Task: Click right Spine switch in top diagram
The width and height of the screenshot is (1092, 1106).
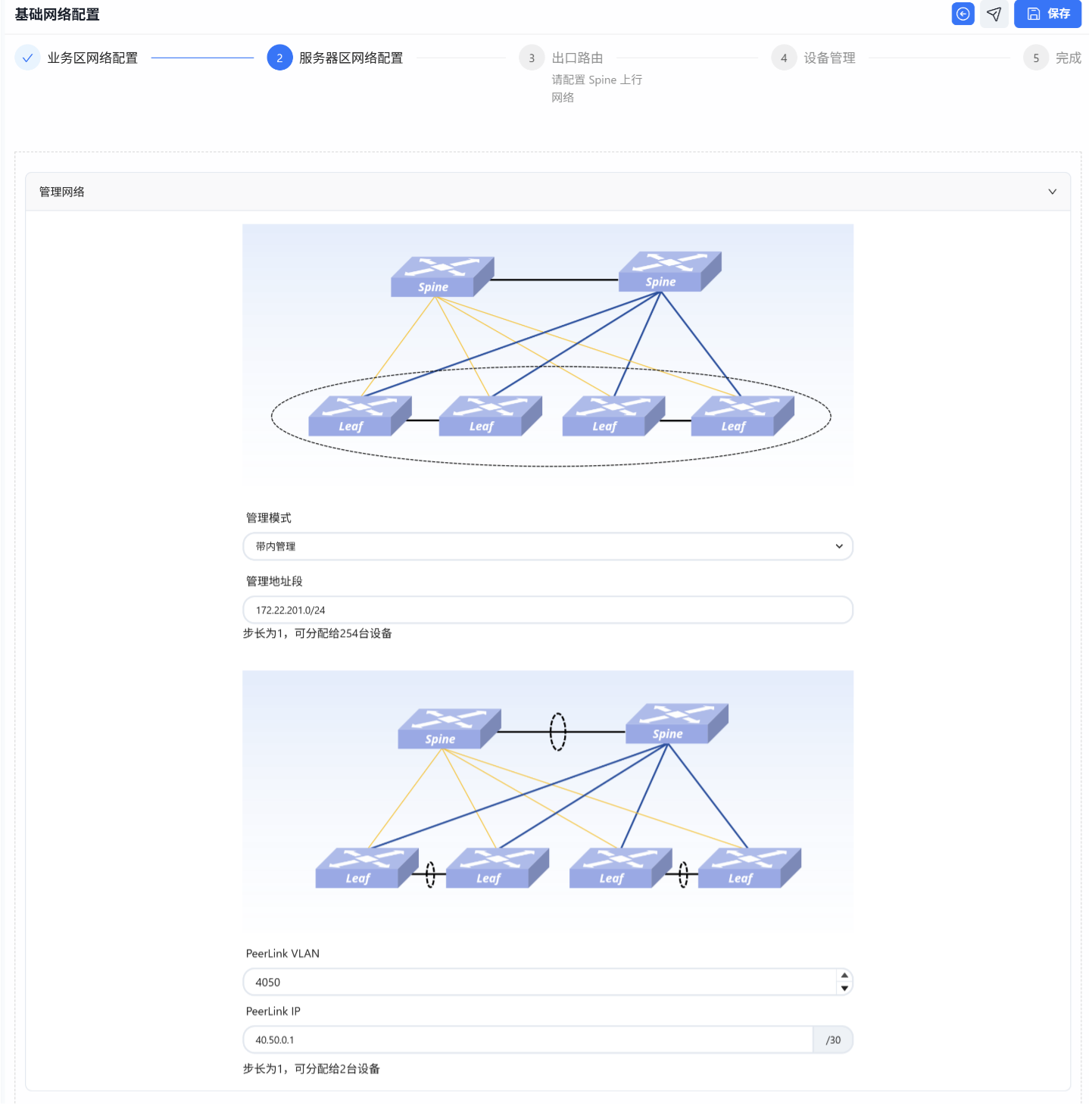Action: [x=669, y=271]
